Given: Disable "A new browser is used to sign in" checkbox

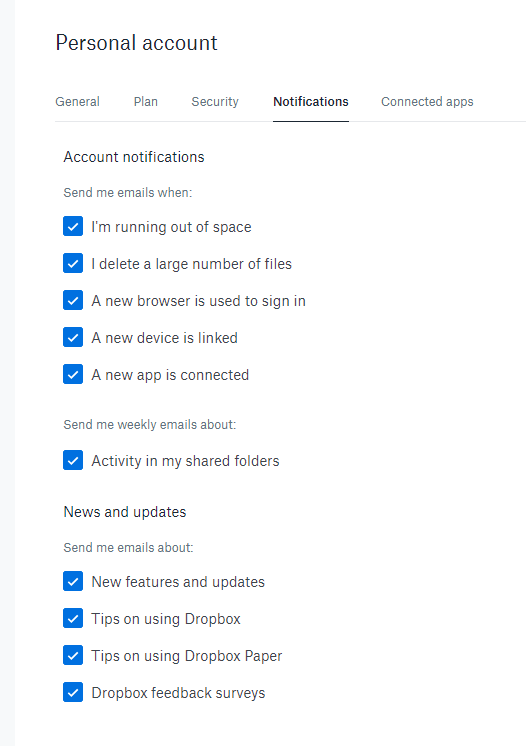Looking at the screenshot, I should coord(73,300).
